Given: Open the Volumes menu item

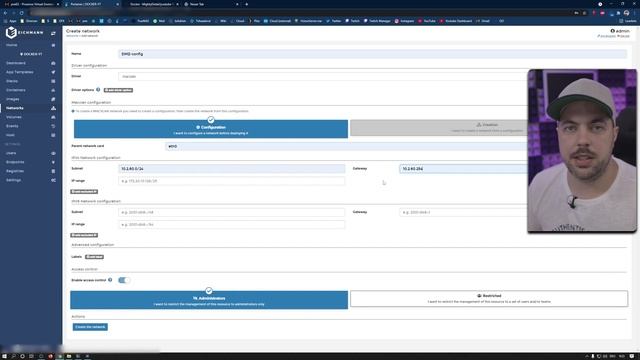Looking at the screenshot, I should tap(13, 117).
